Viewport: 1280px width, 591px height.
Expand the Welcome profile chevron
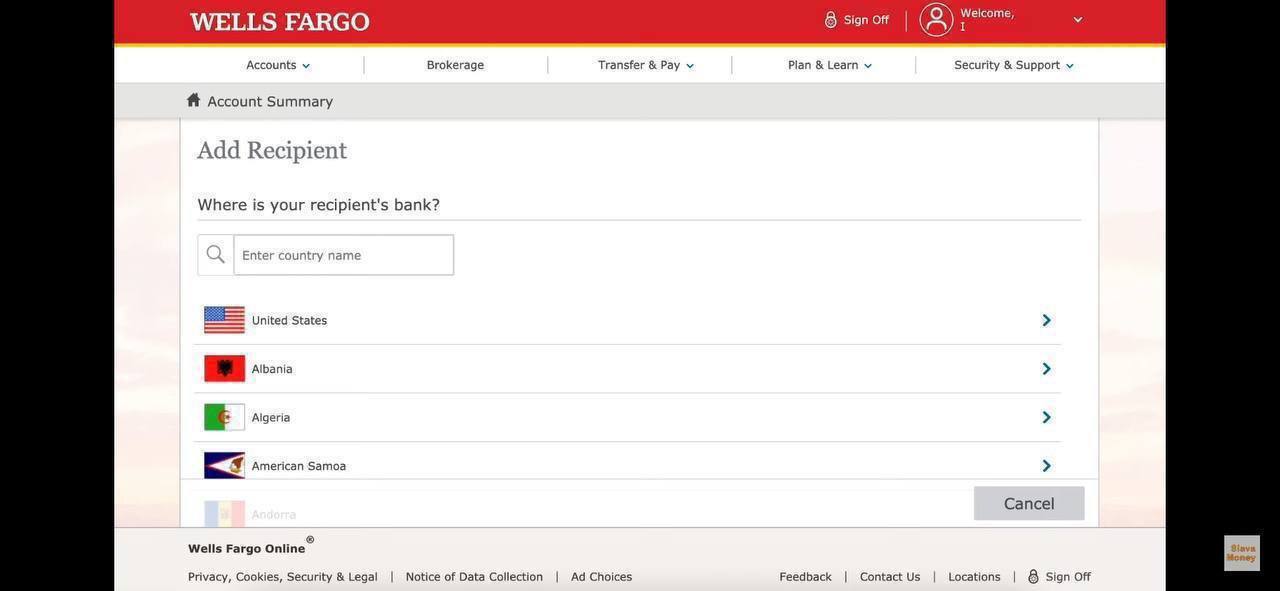(x=1077, y=20)
